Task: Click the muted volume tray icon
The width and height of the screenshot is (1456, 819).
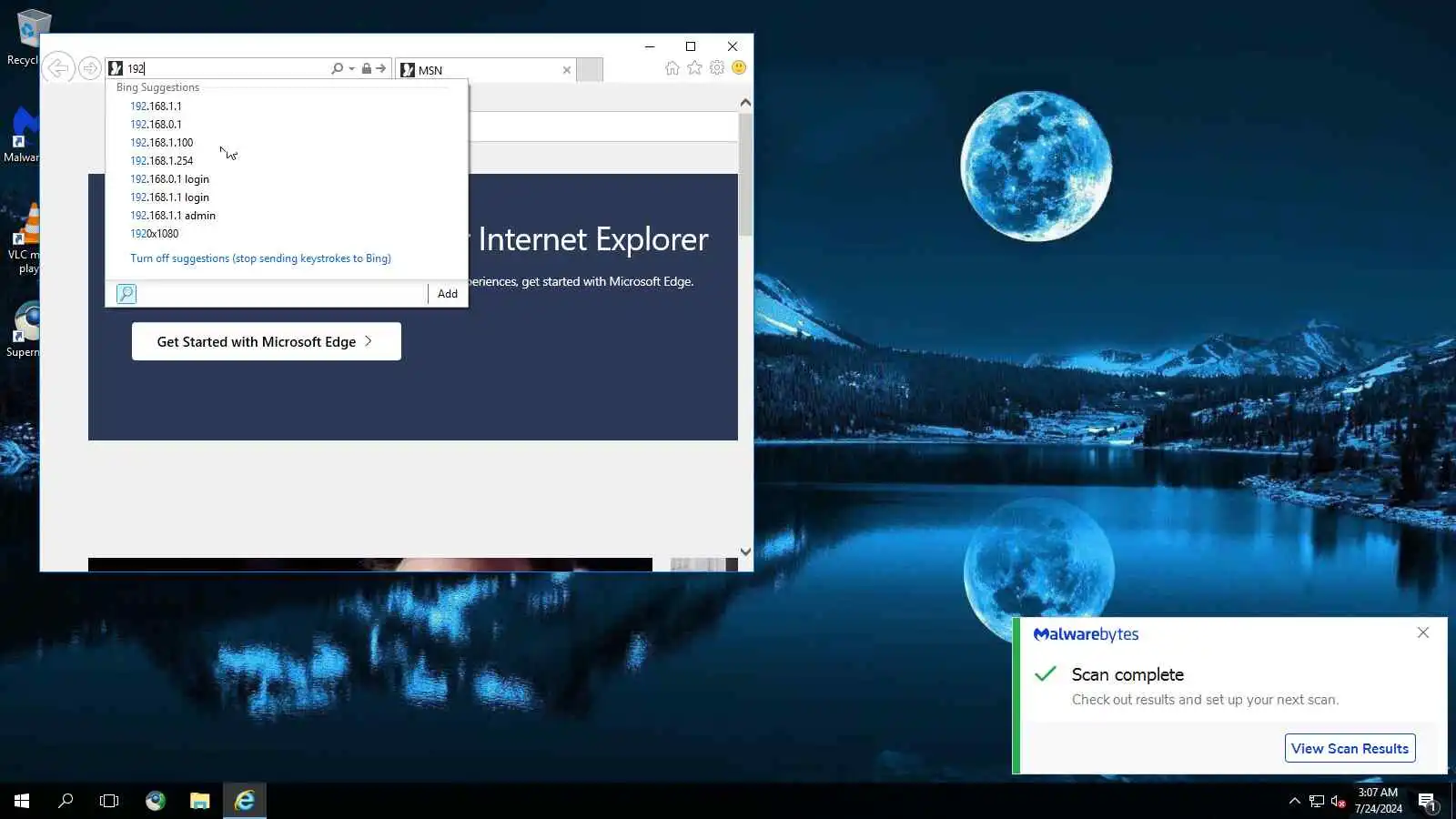Action: (1338, 801)
